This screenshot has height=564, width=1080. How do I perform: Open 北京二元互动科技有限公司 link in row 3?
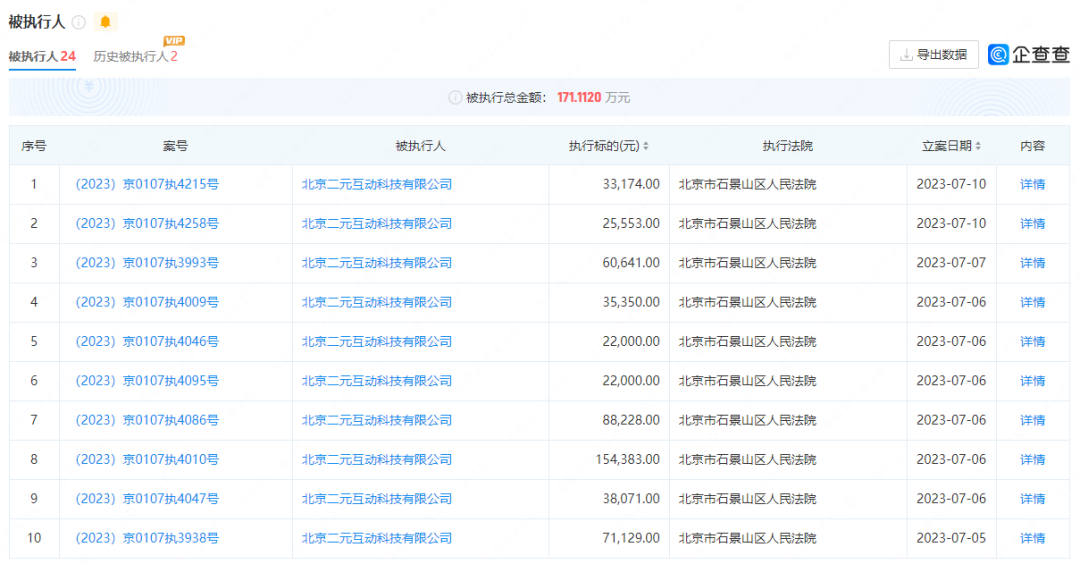point(377,263)
